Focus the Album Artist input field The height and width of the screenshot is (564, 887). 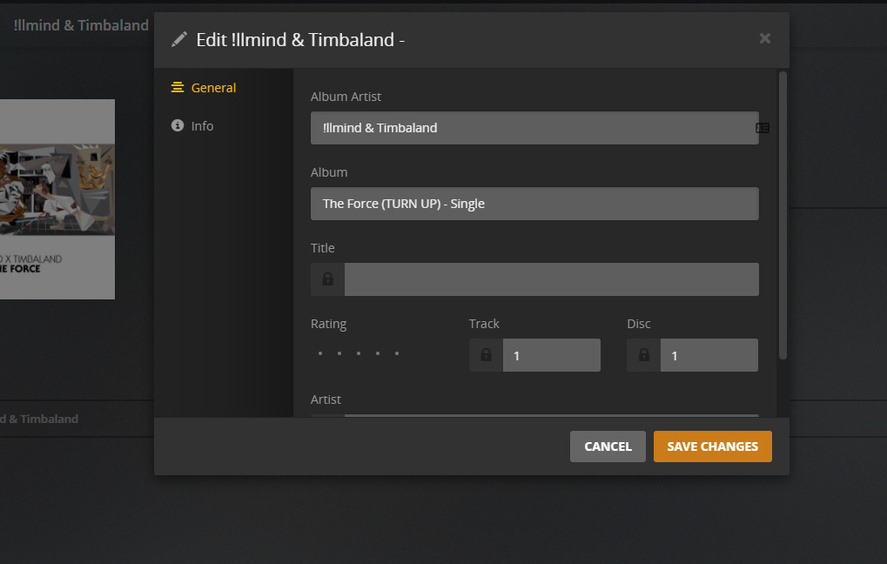pyautogui.click(x=535, y=128)
